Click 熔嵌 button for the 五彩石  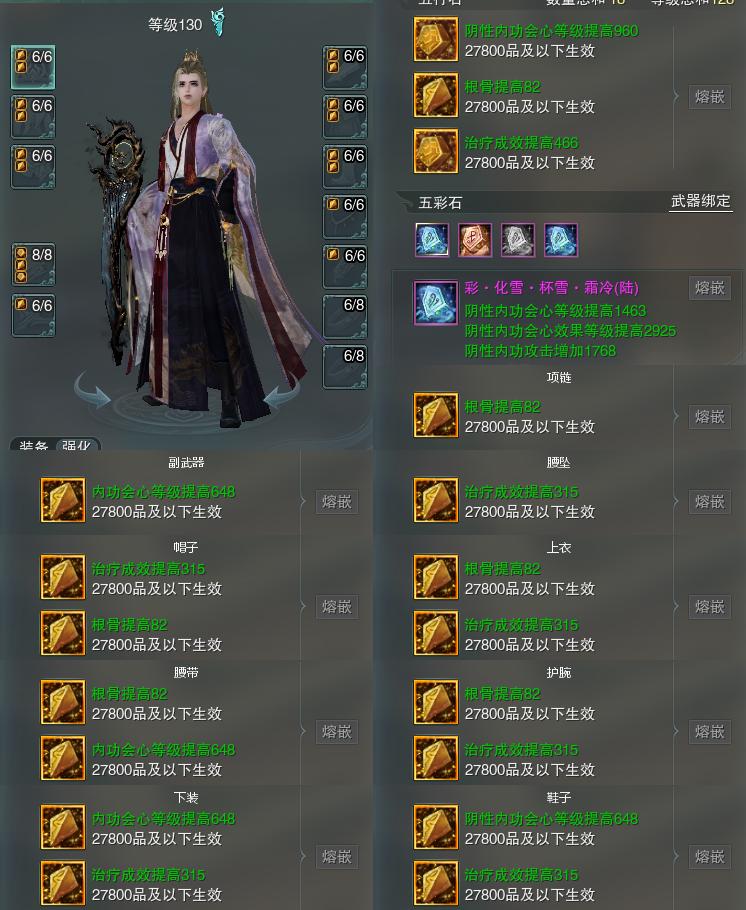pos(709,288)
